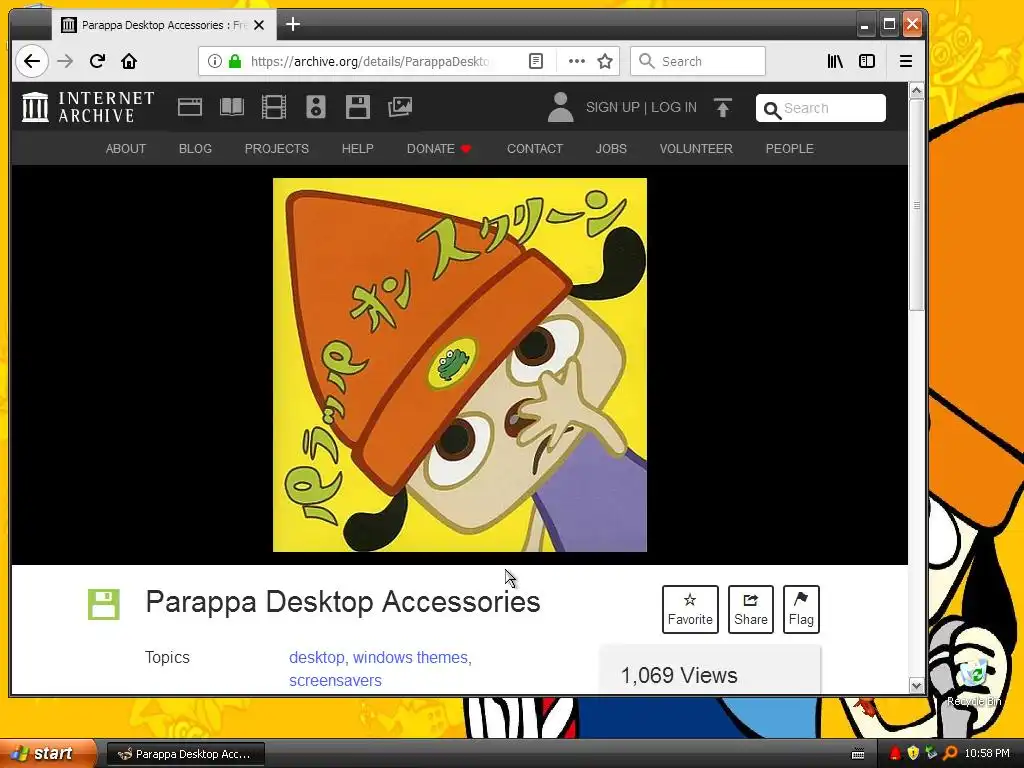The width and height of the screenshot is (1024, 768).
Task: Open the Firefox hamburger menu
Action: click(906, 61)
